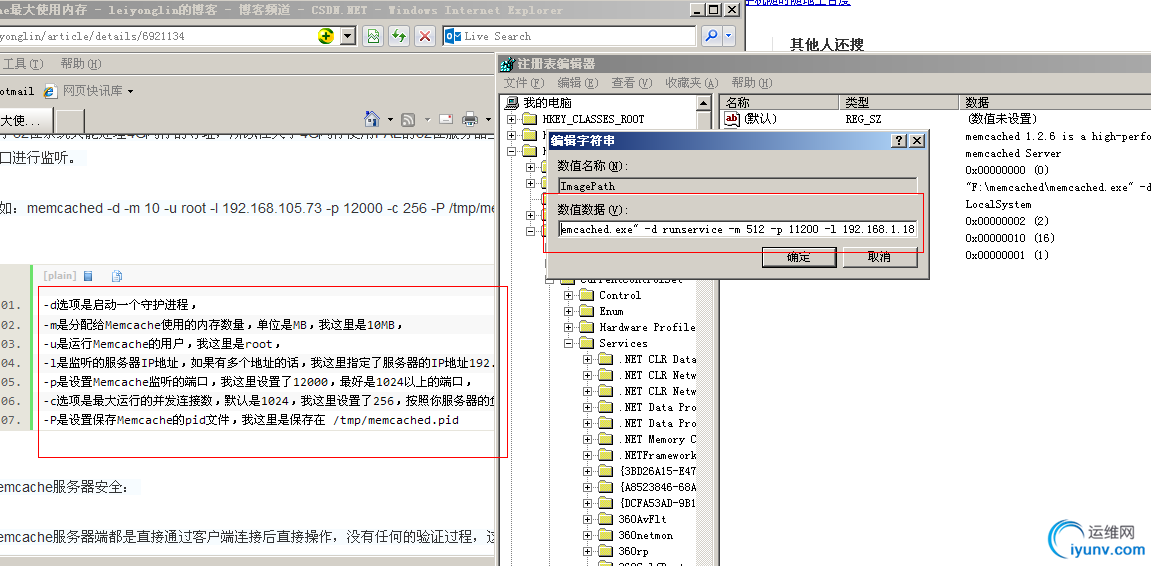Expand the HKEY_CLASSES_ROOT node
This screenshot has width=1151, height=566.
(512, 119)
